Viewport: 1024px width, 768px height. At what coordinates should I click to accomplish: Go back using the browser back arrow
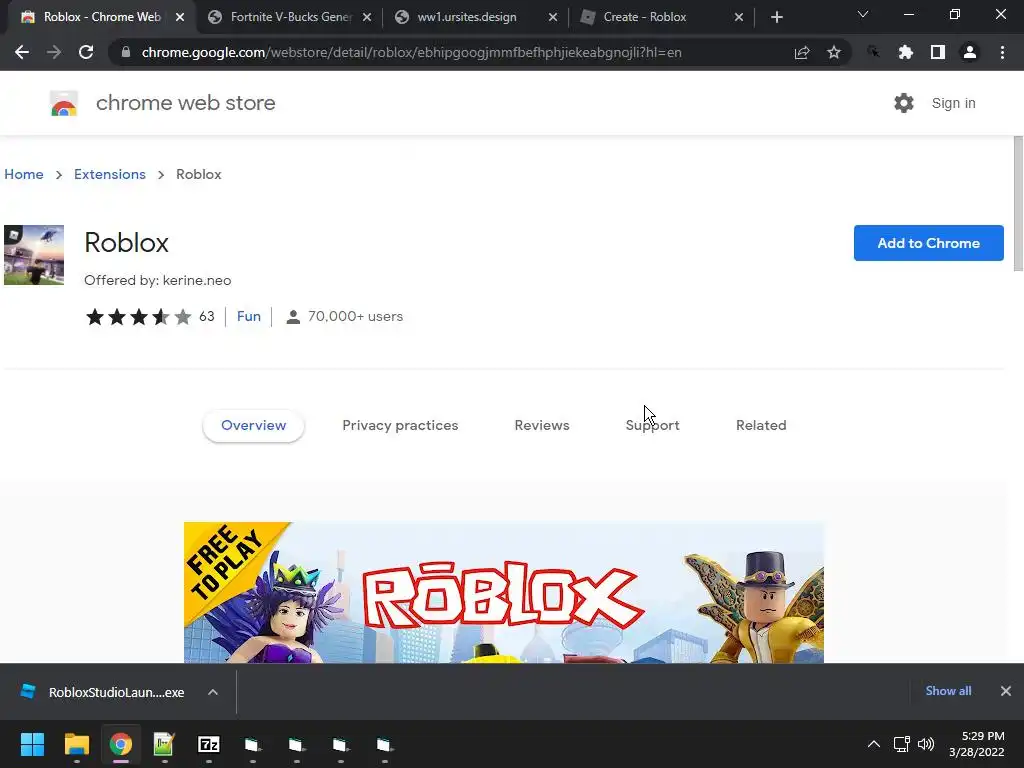22,52
